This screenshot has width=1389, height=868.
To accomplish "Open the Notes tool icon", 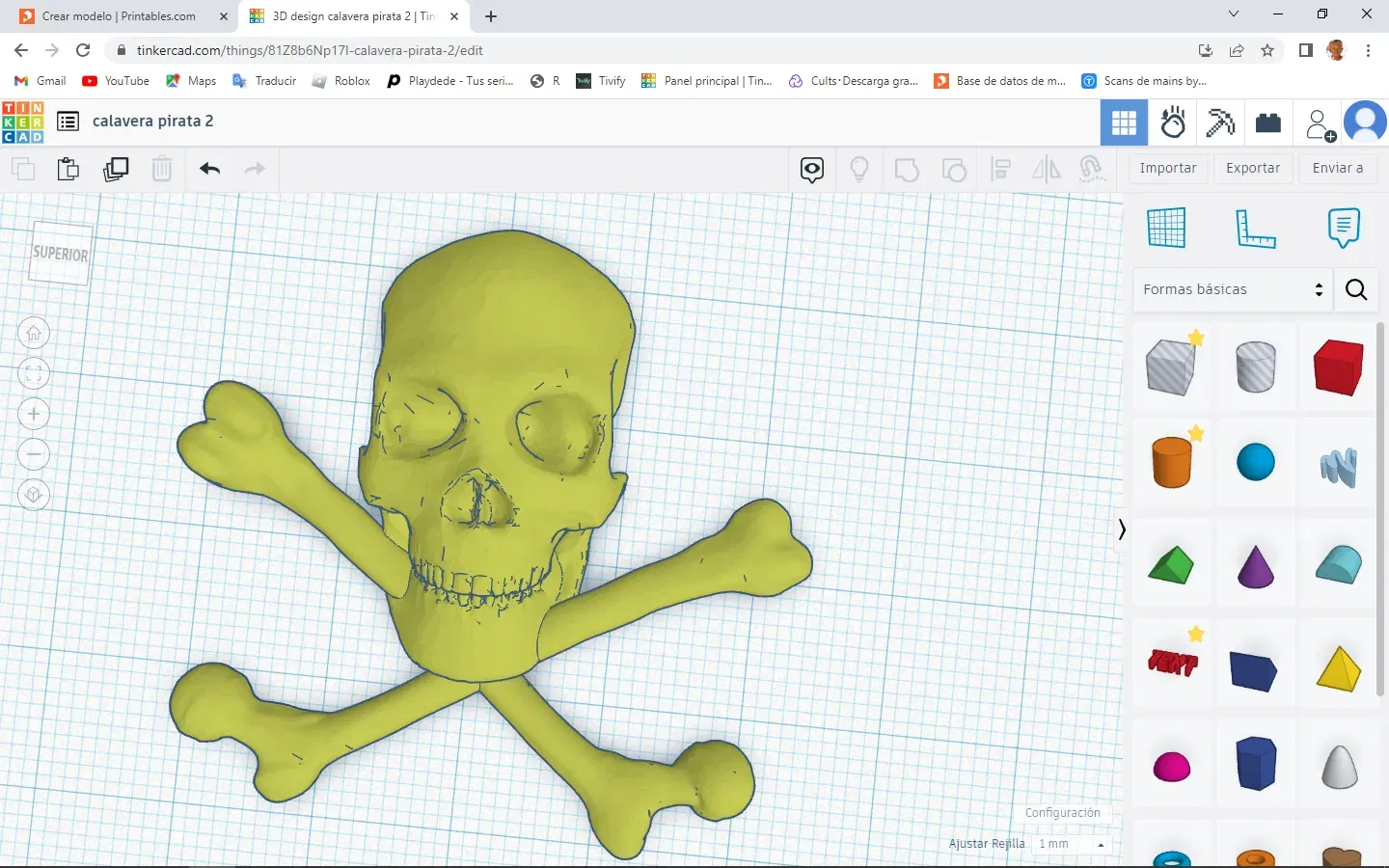I will (1343, 229).
